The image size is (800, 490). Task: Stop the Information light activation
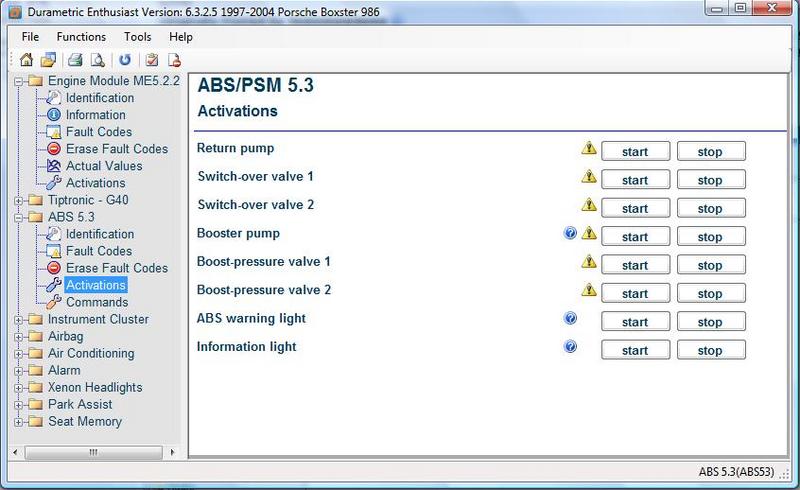[x=710, y=351]
